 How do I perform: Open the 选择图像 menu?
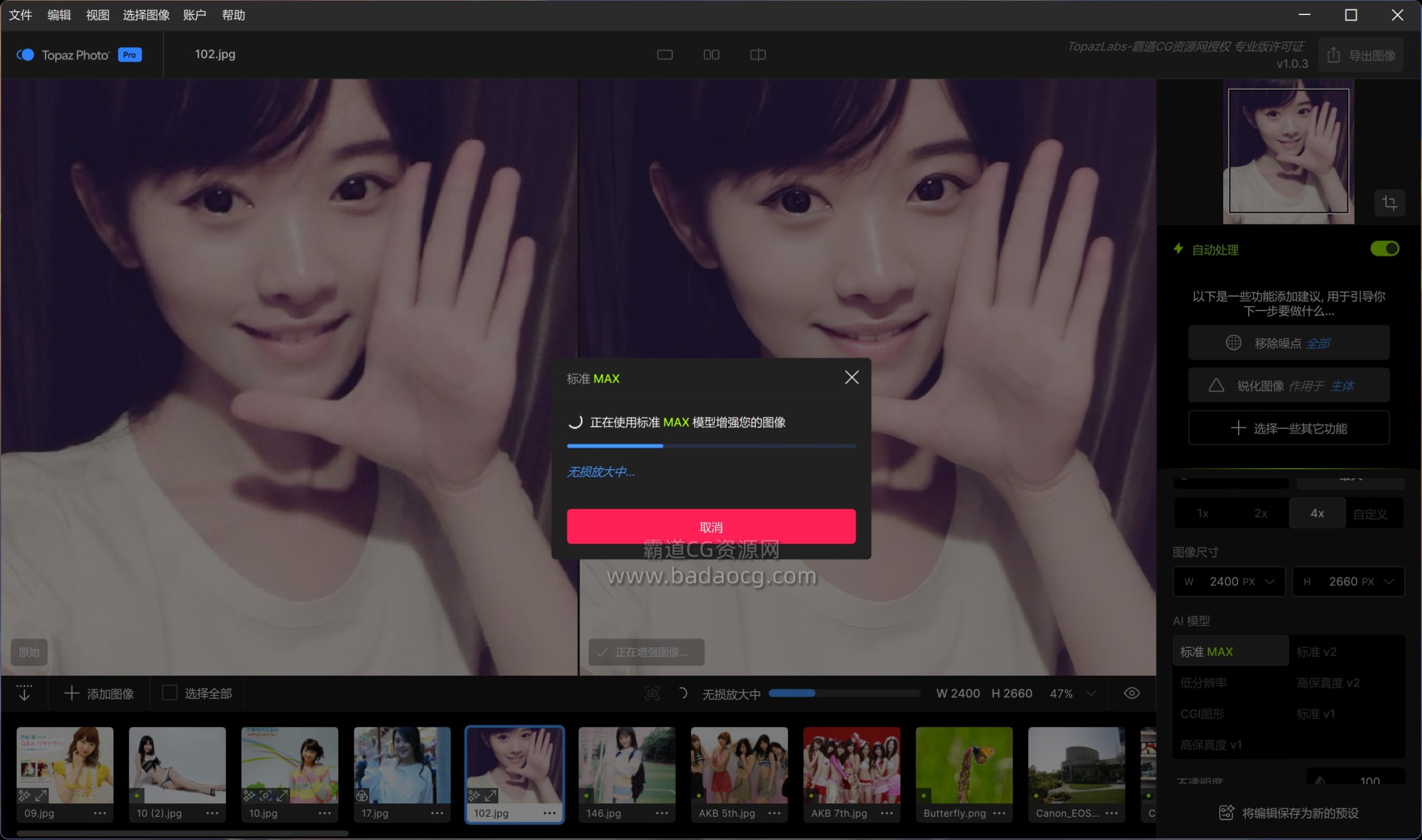(x=146, y=16)
